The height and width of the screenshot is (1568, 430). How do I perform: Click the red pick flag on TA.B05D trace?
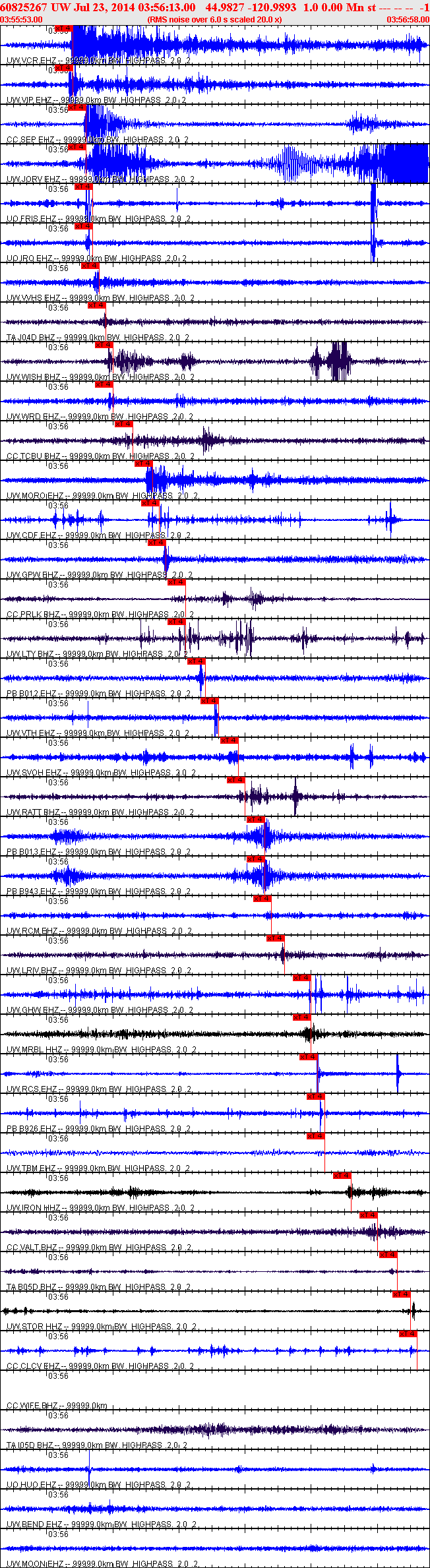[x=388, y=1255]
